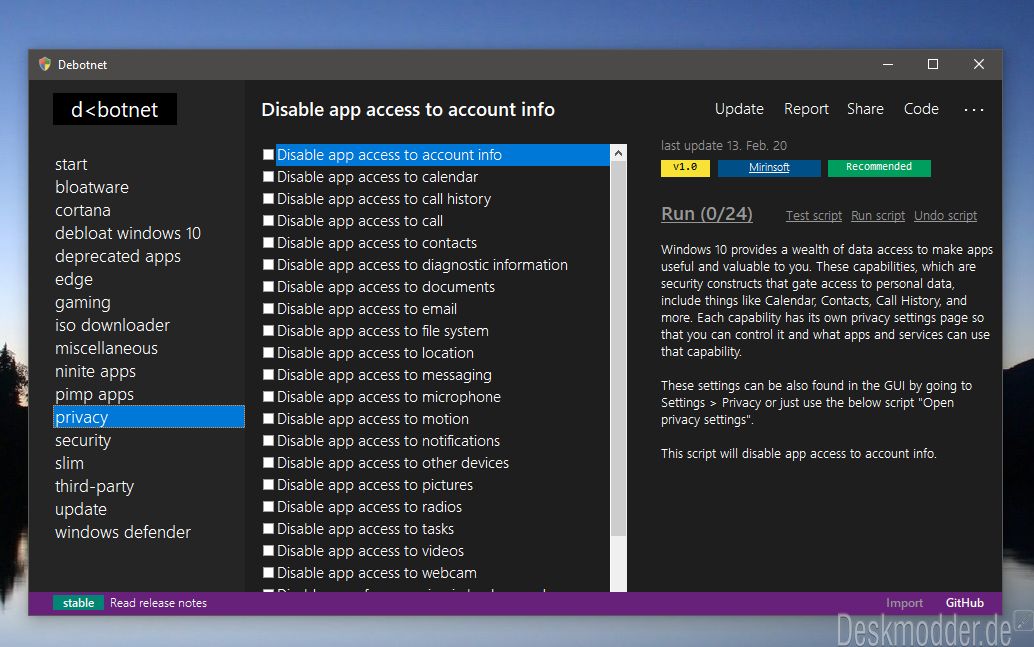Select the slim category

tap(69, 463)
